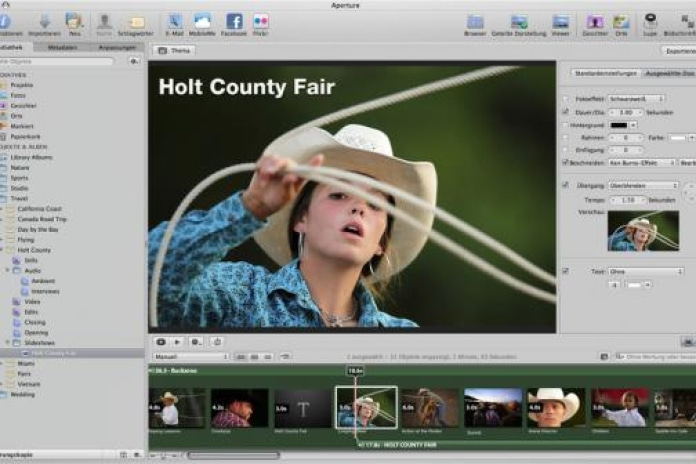Open the Manuell sort dropdown
The width and height of the screenshot is (696, 464).
coord(191,357)
